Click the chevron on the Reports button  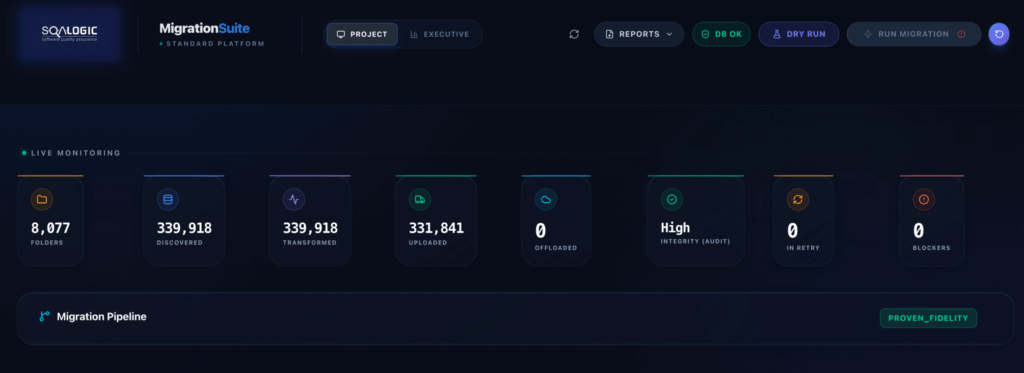point(669,34)
